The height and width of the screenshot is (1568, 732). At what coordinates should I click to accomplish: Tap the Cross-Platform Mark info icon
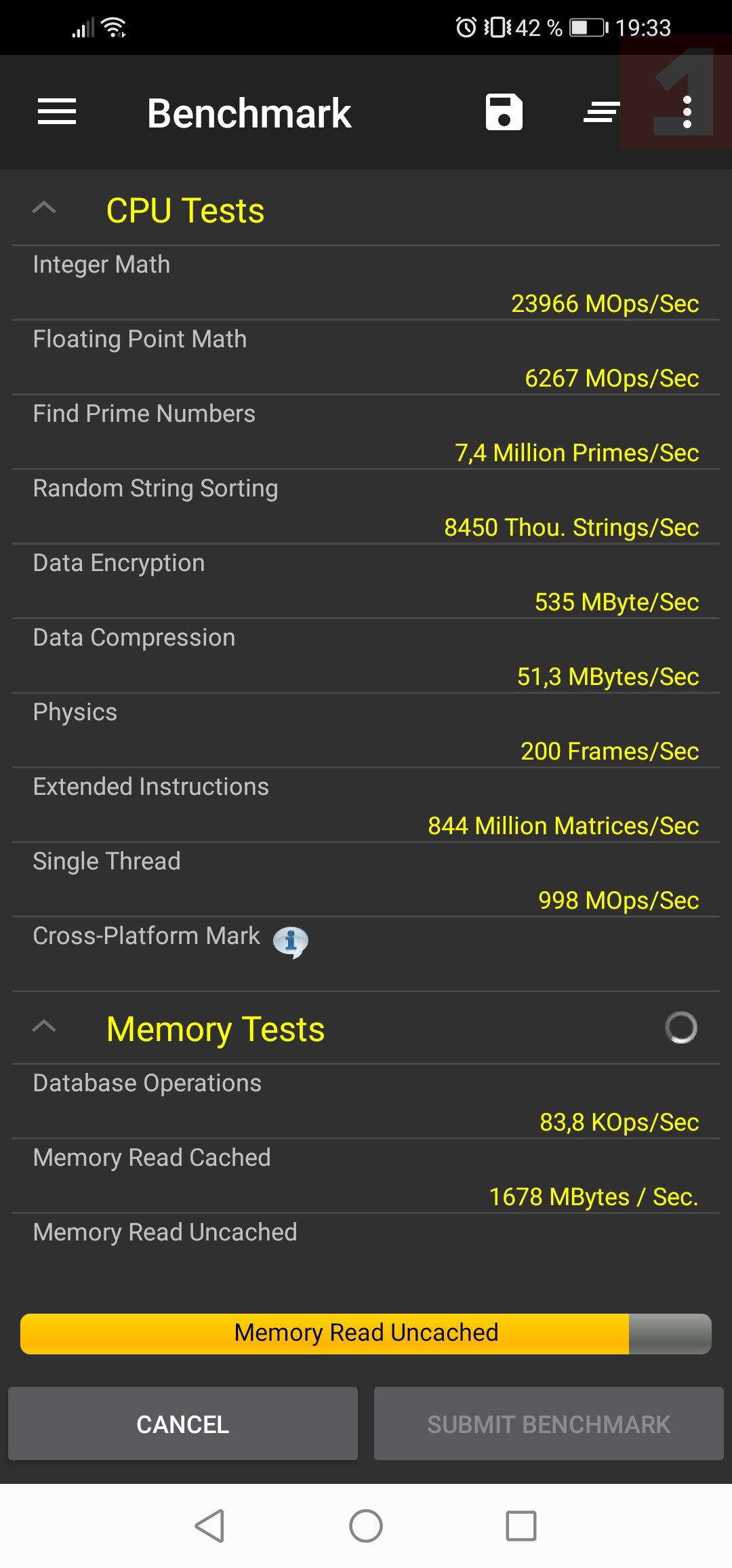pos(290,941)
